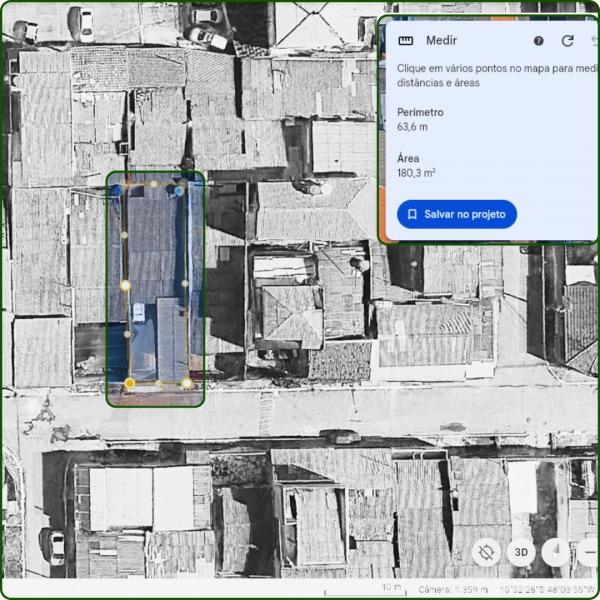This screenshot has width=600, height=600.
Task: Toggle the 3D view button
Action: point(520,551)
